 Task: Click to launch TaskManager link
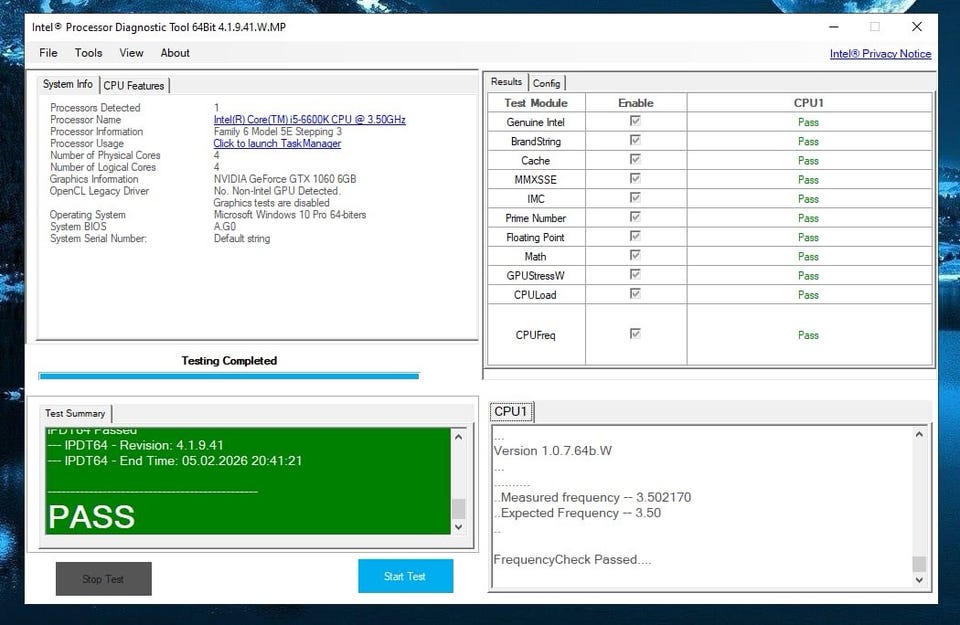[277, 144]
